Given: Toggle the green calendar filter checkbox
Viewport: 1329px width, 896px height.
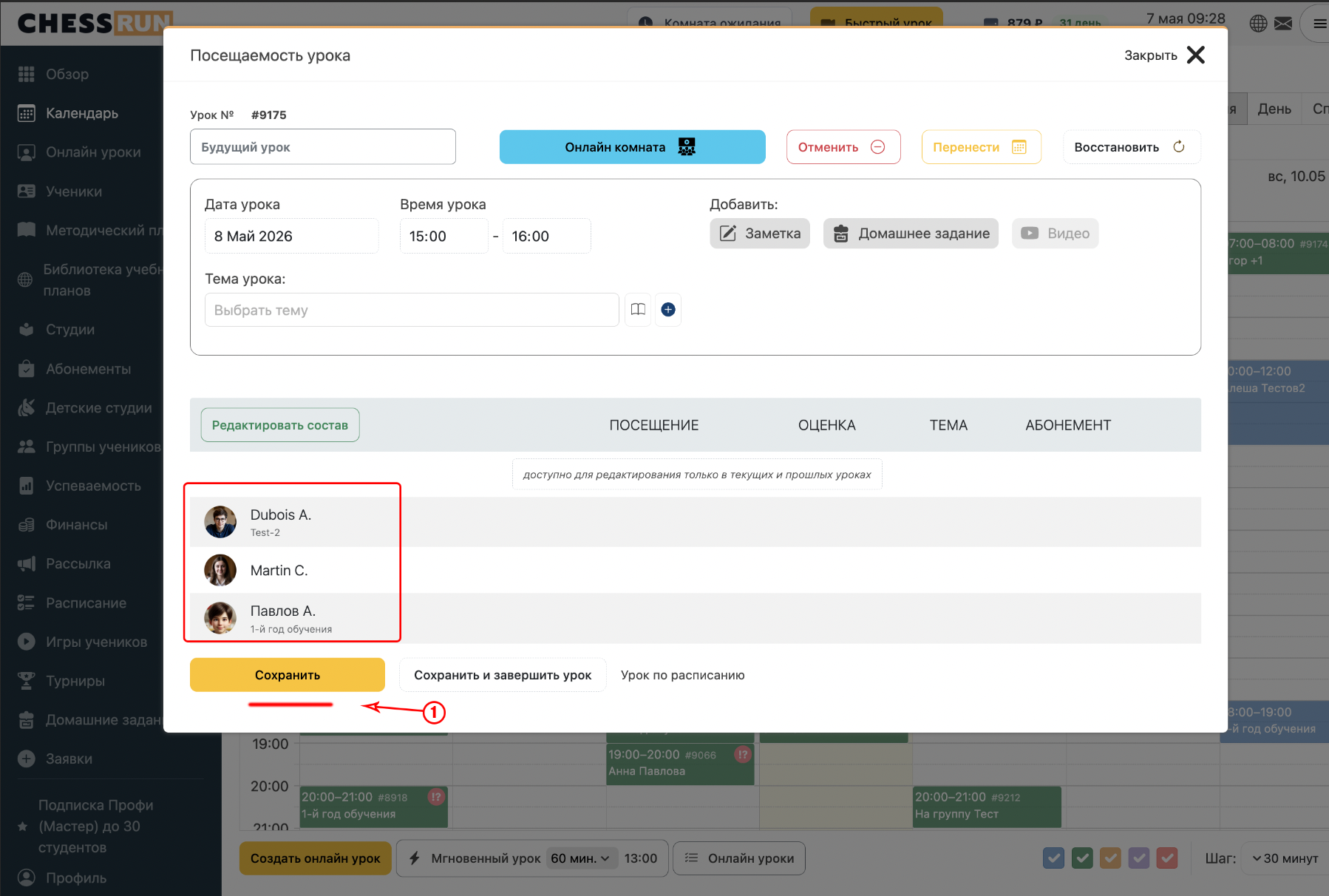Looking at the screenshot, I should [x=1082, y=858].
